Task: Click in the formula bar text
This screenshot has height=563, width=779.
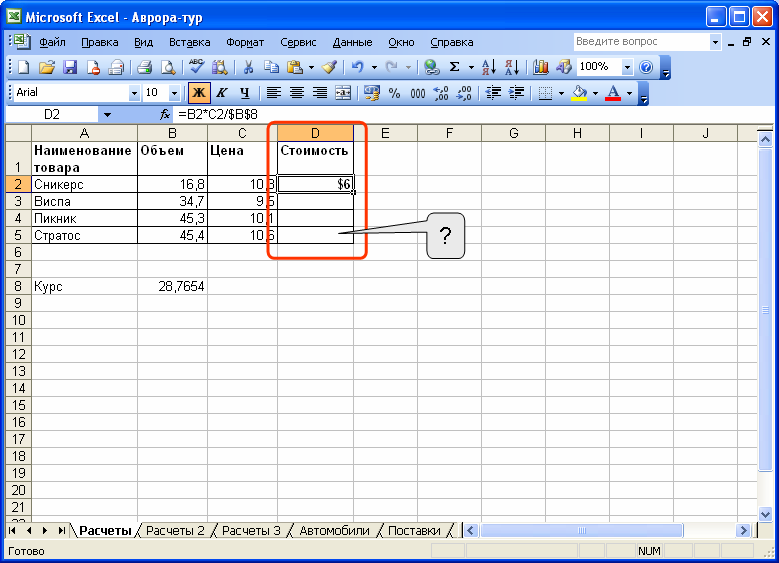Action: 218,115
